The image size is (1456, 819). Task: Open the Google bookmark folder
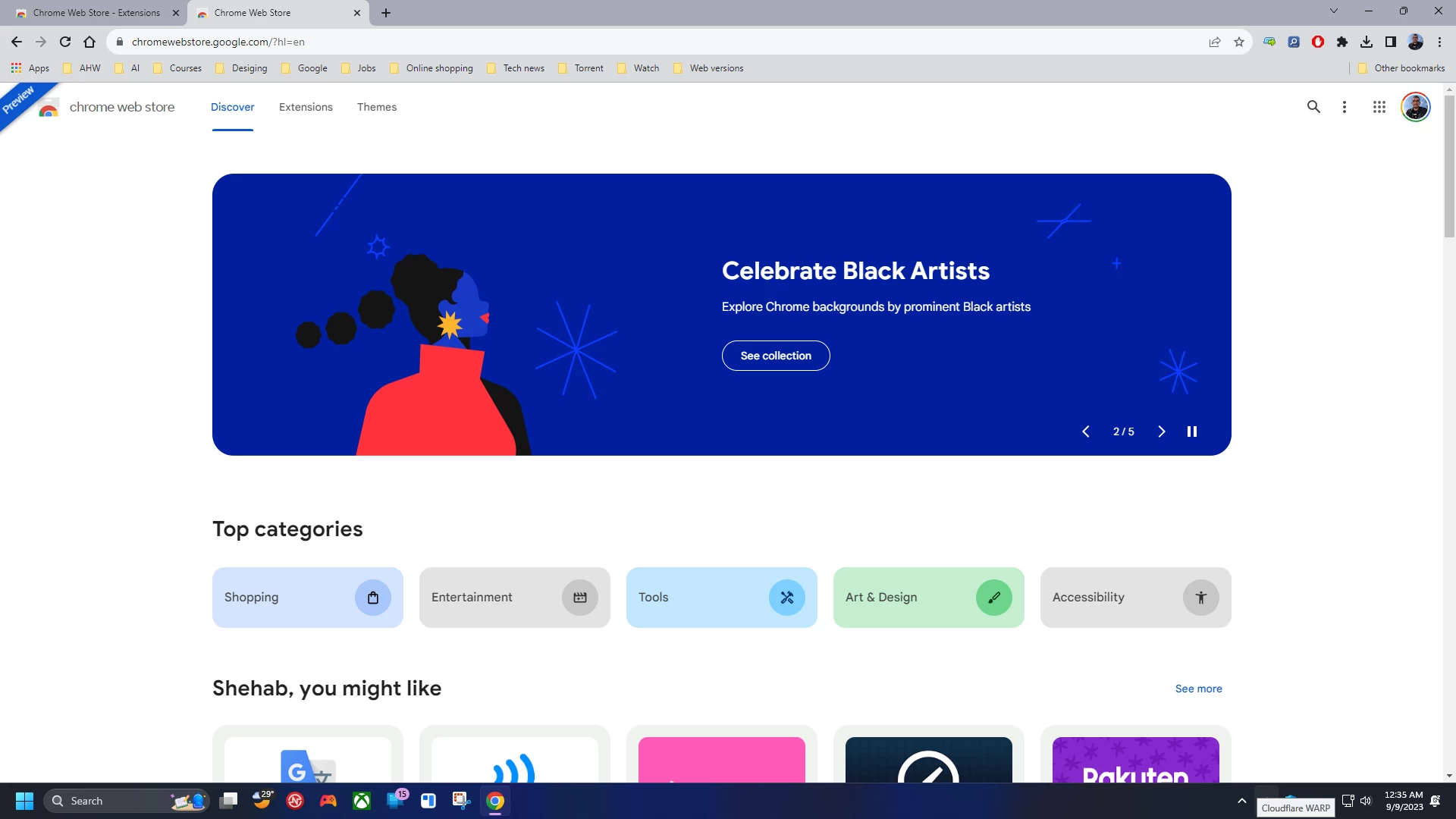tap(304, 68)
